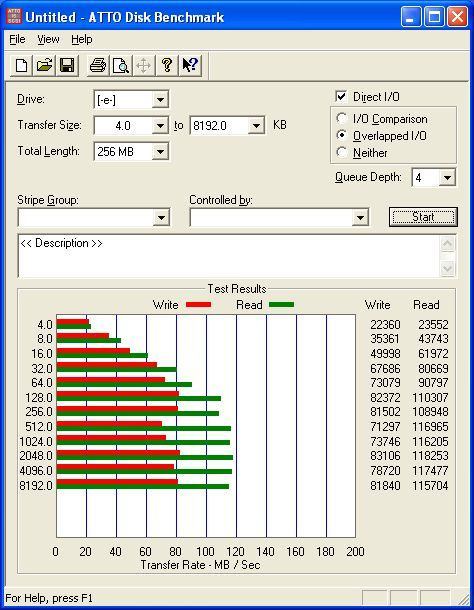Select the I/O Comparison radio button
This screenshot has height=610, width=474.
pyautogui.click(x=342, y=118)
